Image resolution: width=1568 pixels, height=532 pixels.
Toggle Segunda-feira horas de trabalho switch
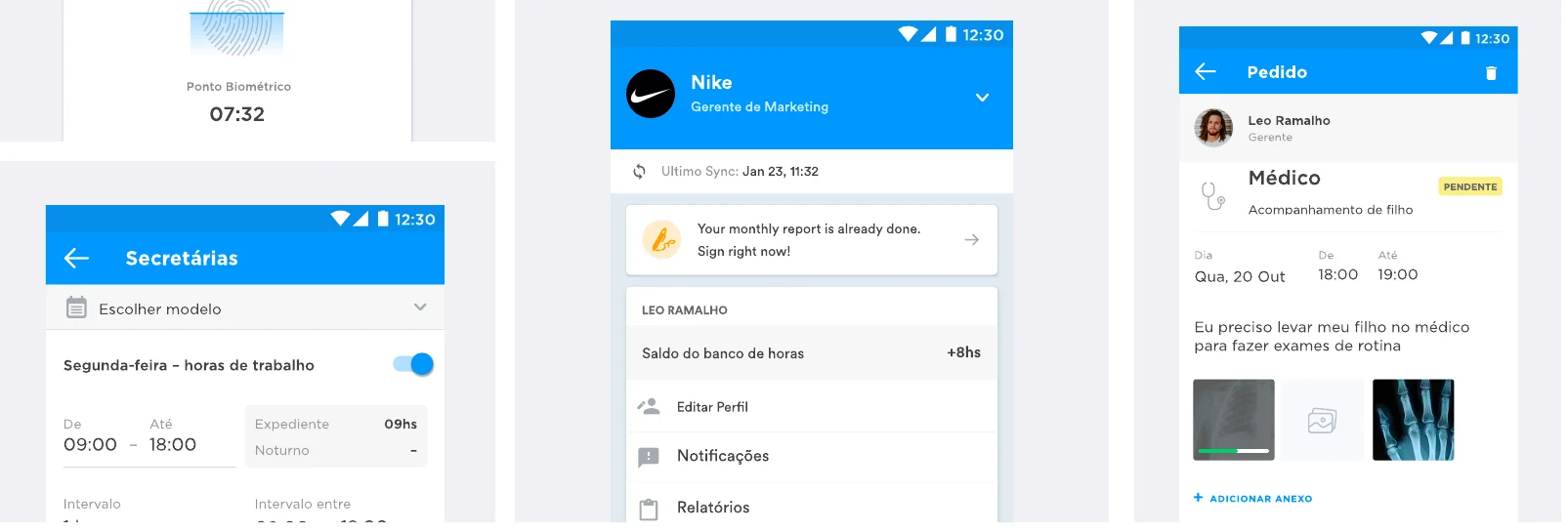[x=413, y=364]
